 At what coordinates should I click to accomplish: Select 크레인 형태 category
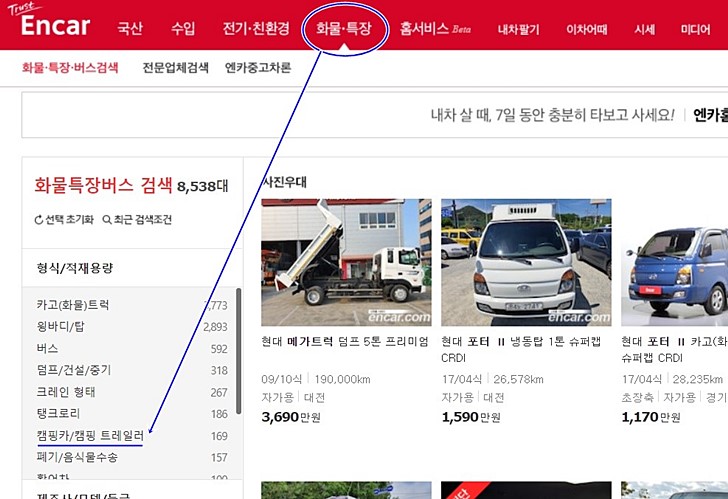click(x=65, y=392)
